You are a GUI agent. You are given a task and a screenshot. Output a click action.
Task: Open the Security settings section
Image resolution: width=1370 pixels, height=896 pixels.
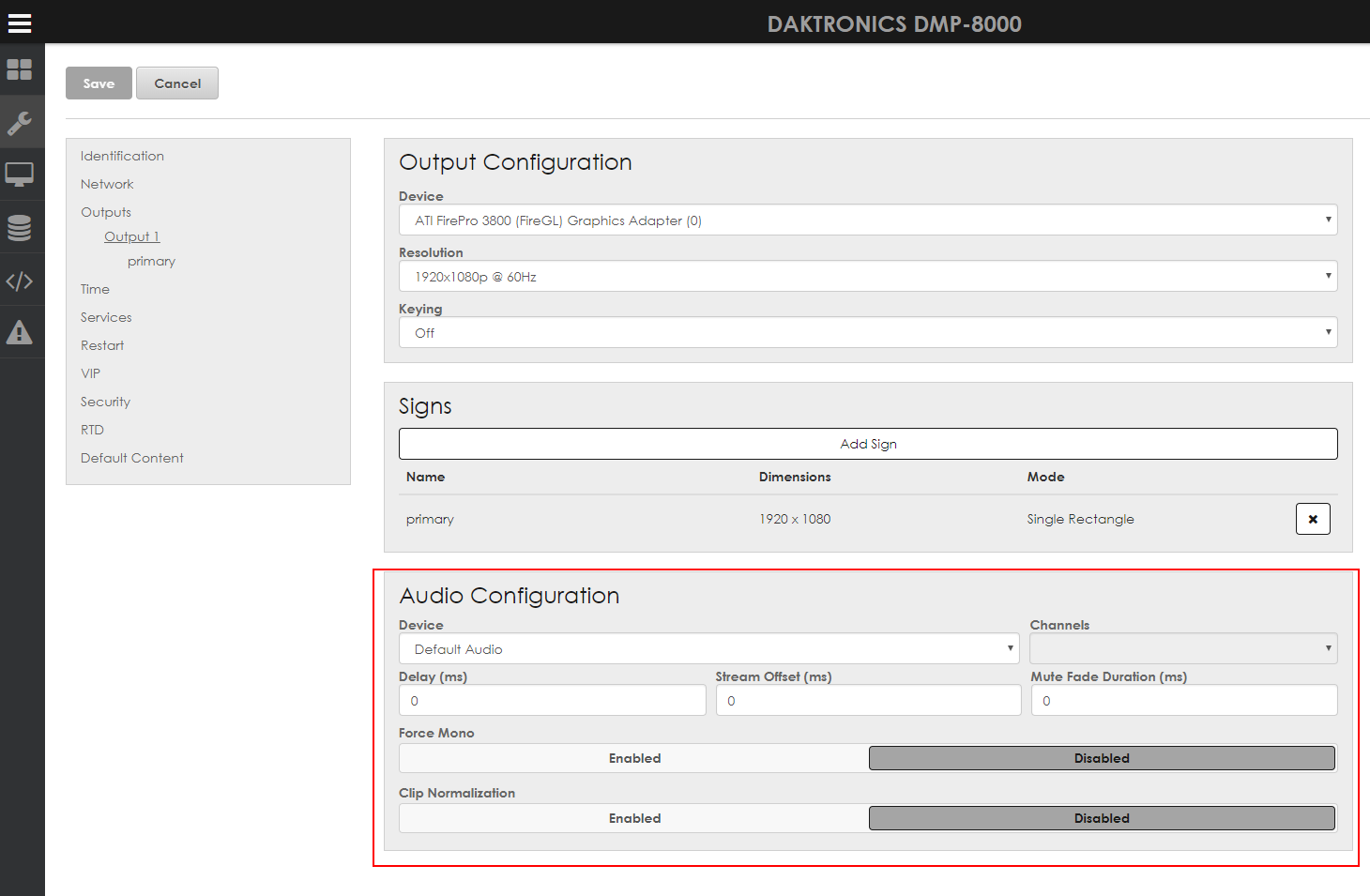point(105,402)
